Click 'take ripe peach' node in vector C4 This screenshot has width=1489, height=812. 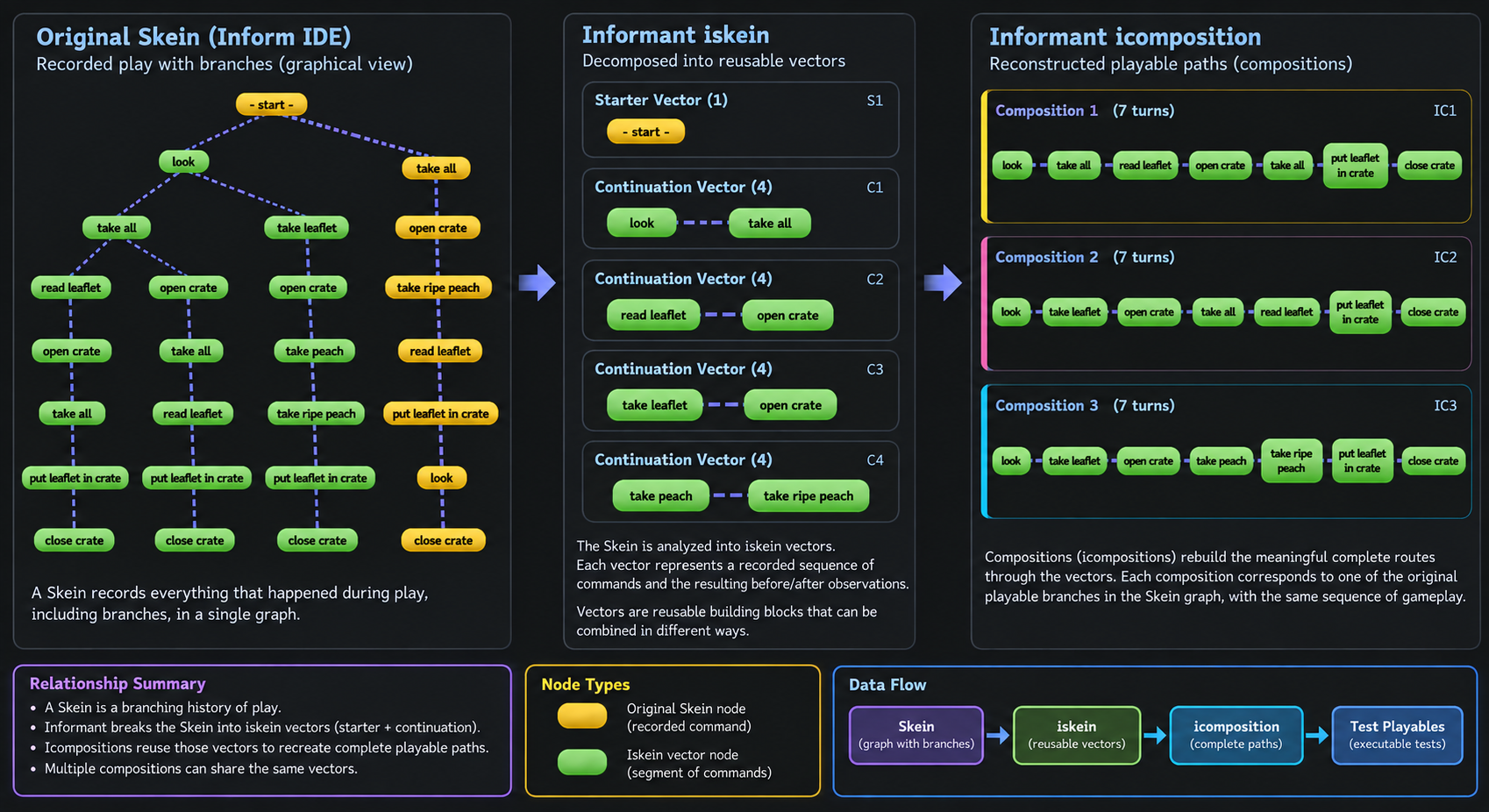pos(808,495)
